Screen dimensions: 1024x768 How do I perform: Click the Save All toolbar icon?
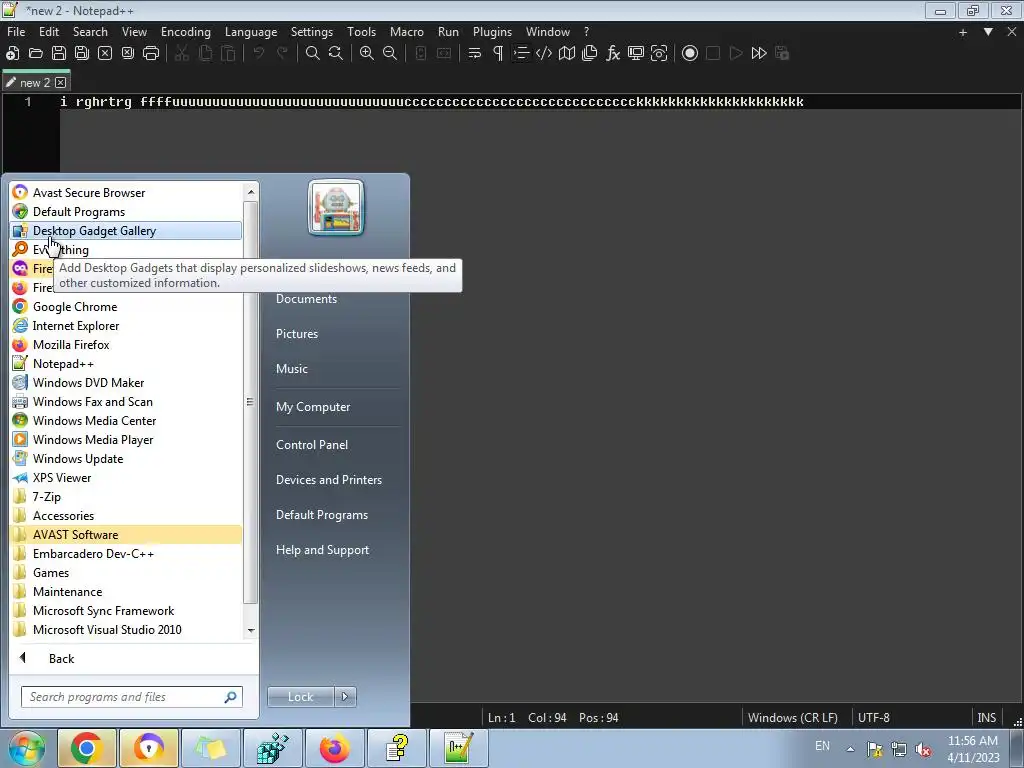(x=82, y=54)
